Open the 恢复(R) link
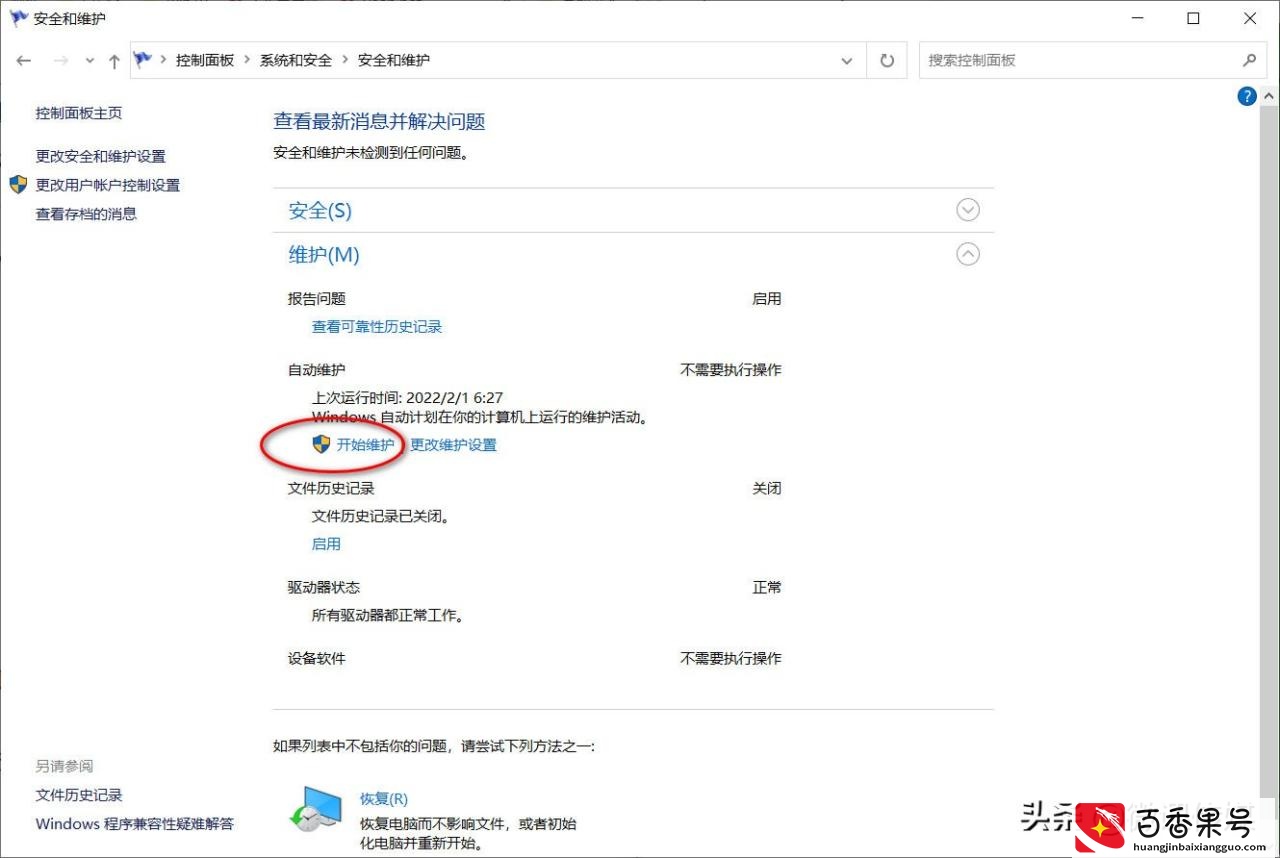 point(384,799)
